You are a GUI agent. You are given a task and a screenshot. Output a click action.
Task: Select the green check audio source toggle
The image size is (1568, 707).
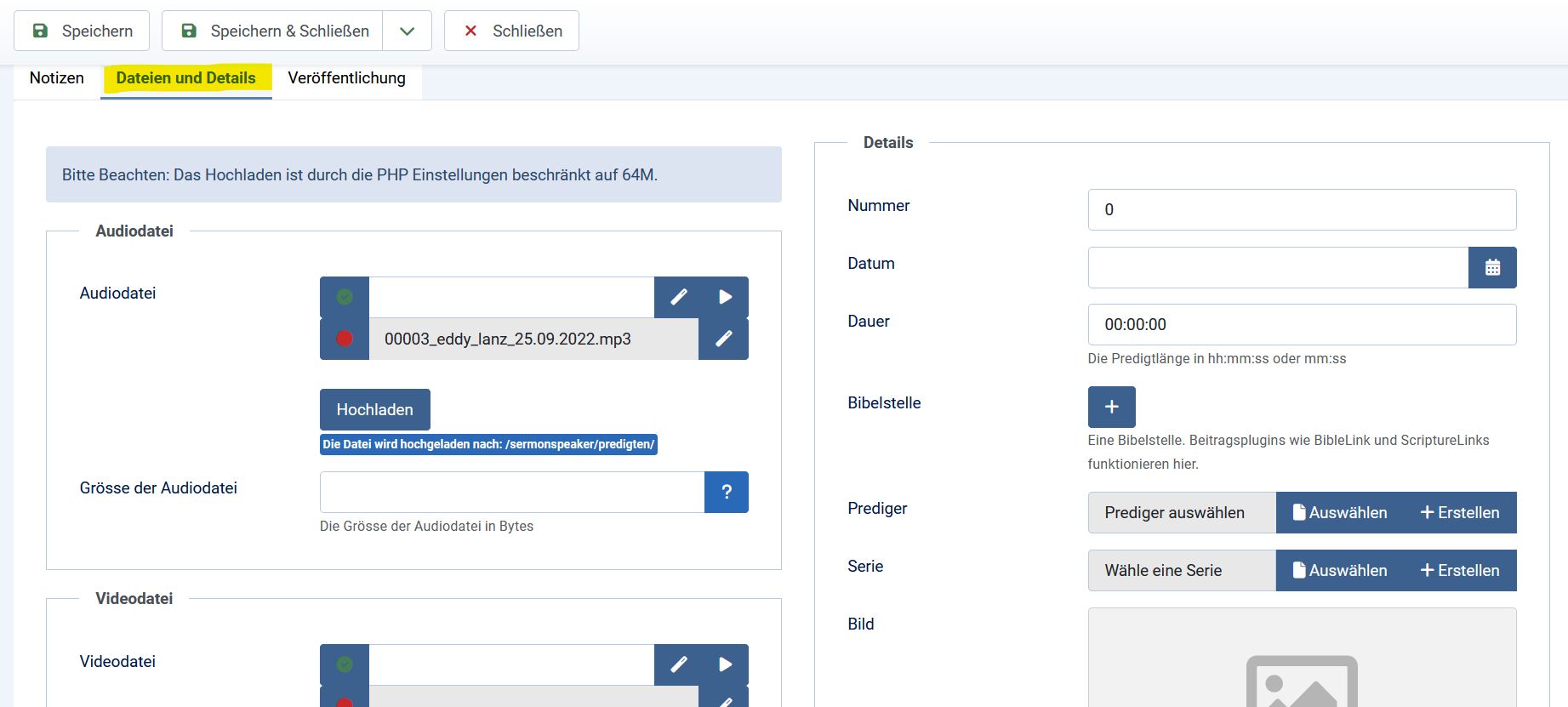[345, 297]
